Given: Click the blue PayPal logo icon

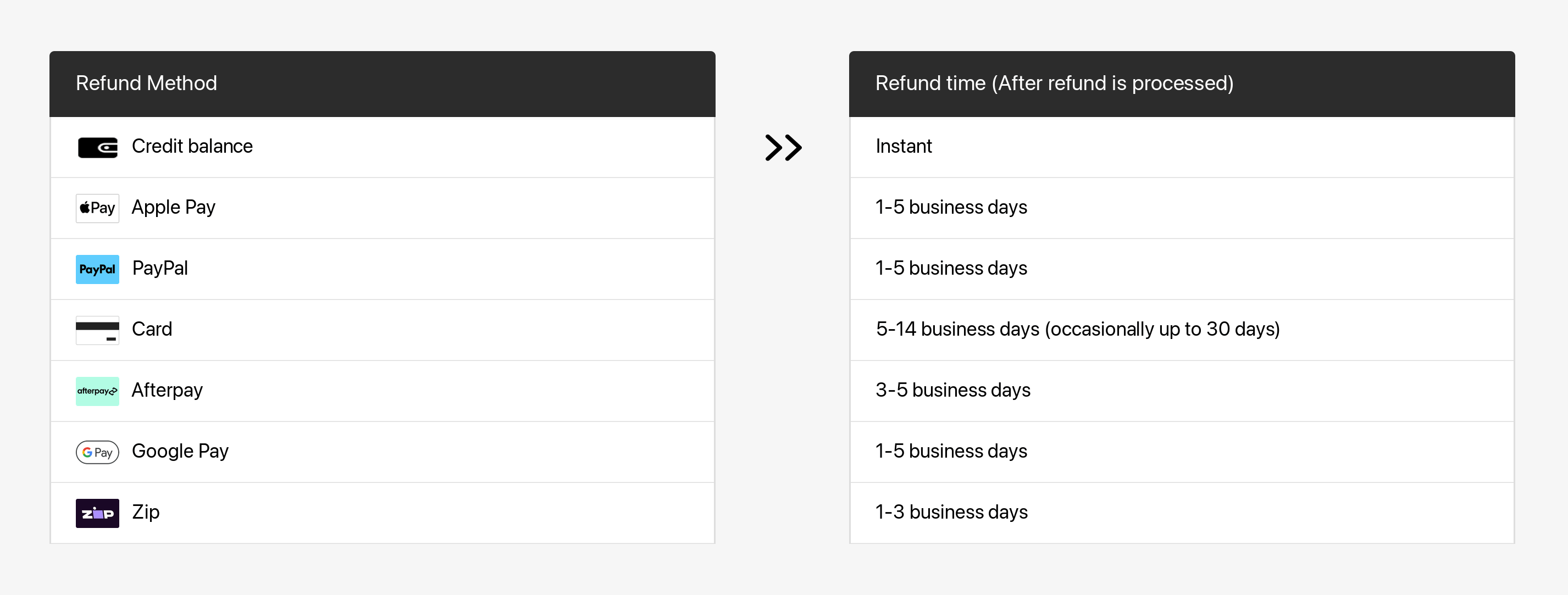Looking at the screenshot, I should point(97,269).
